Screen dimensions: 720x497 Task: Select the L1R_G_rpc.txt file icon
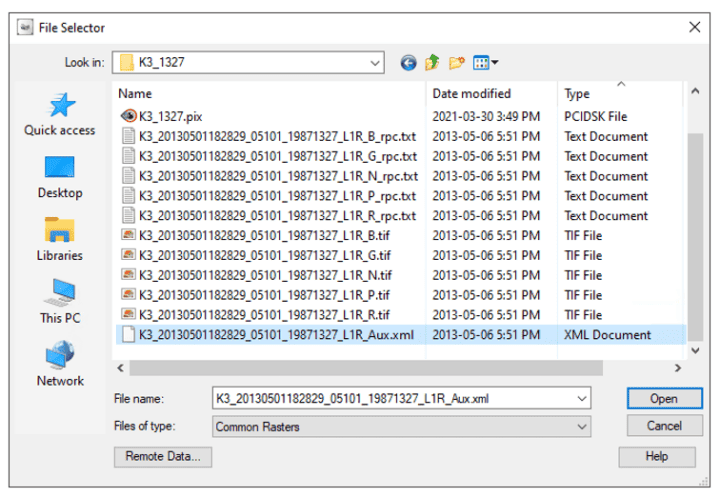point(129,156)
